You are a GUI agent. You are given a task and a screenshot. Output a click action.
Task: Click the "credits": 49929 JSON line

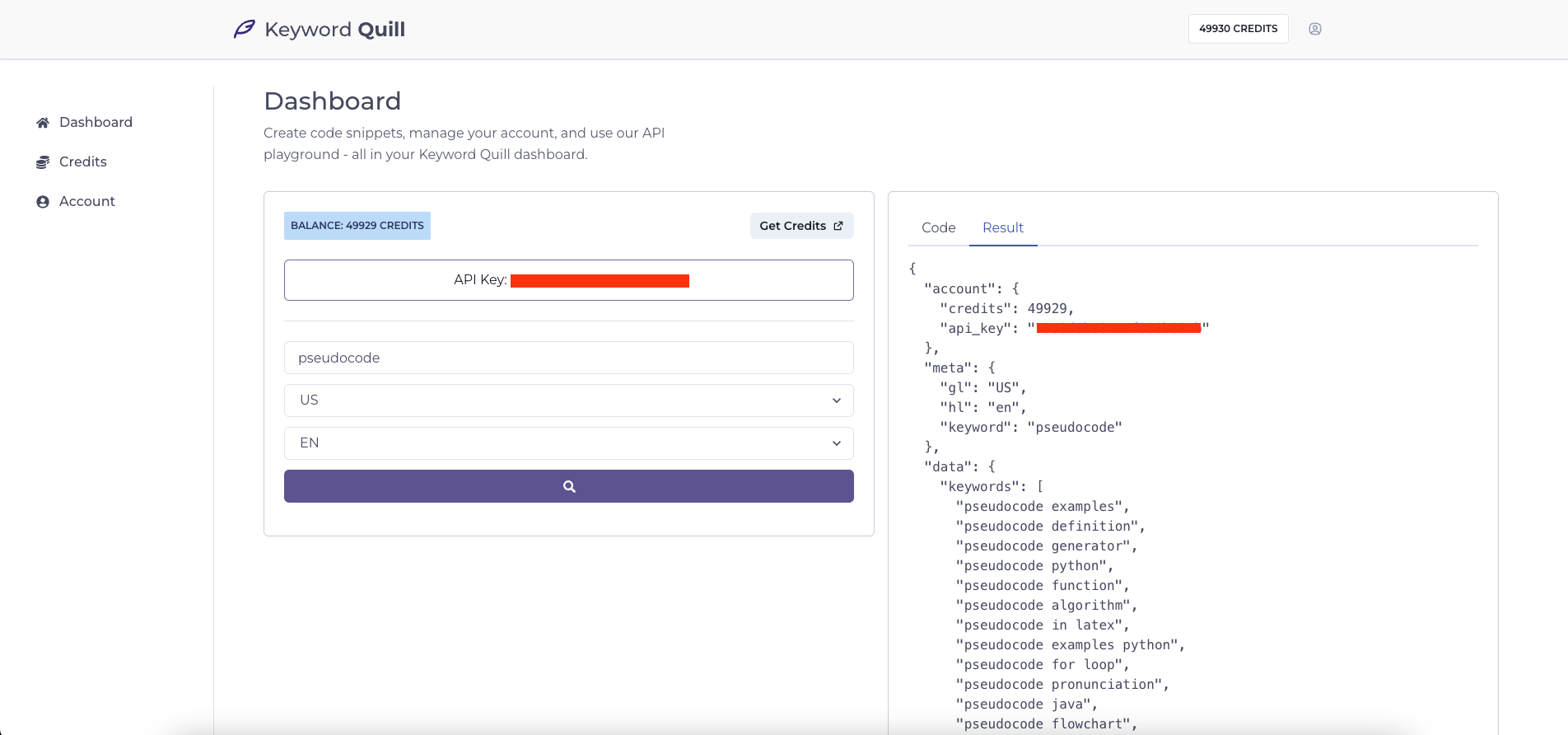pos(1007,309)
